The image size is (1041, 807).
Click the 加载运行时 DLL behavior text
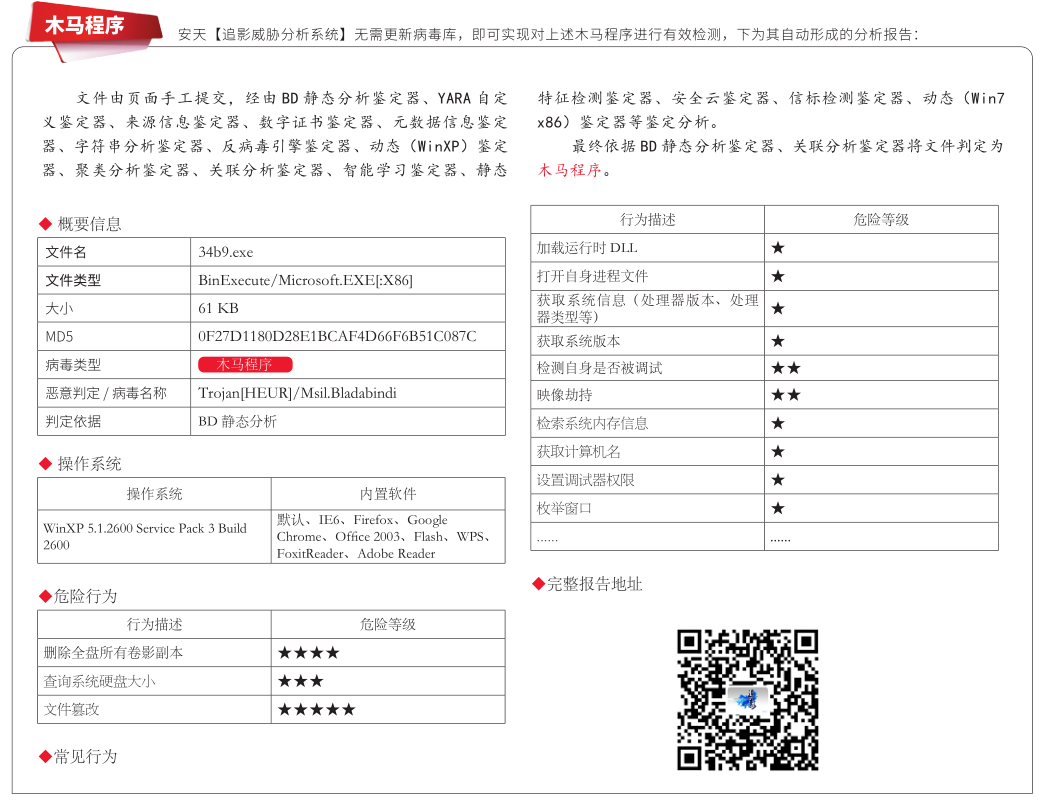coord(587,248)
